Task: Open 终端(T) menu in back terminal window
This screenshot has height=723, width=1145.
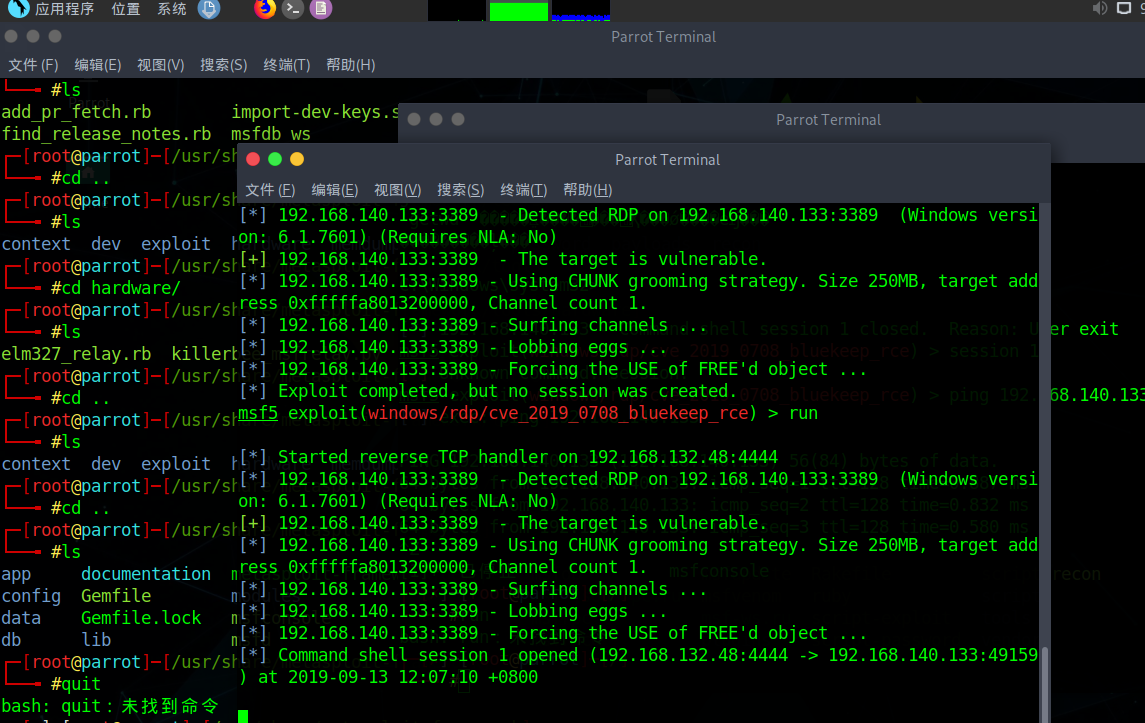Action: 286,65
